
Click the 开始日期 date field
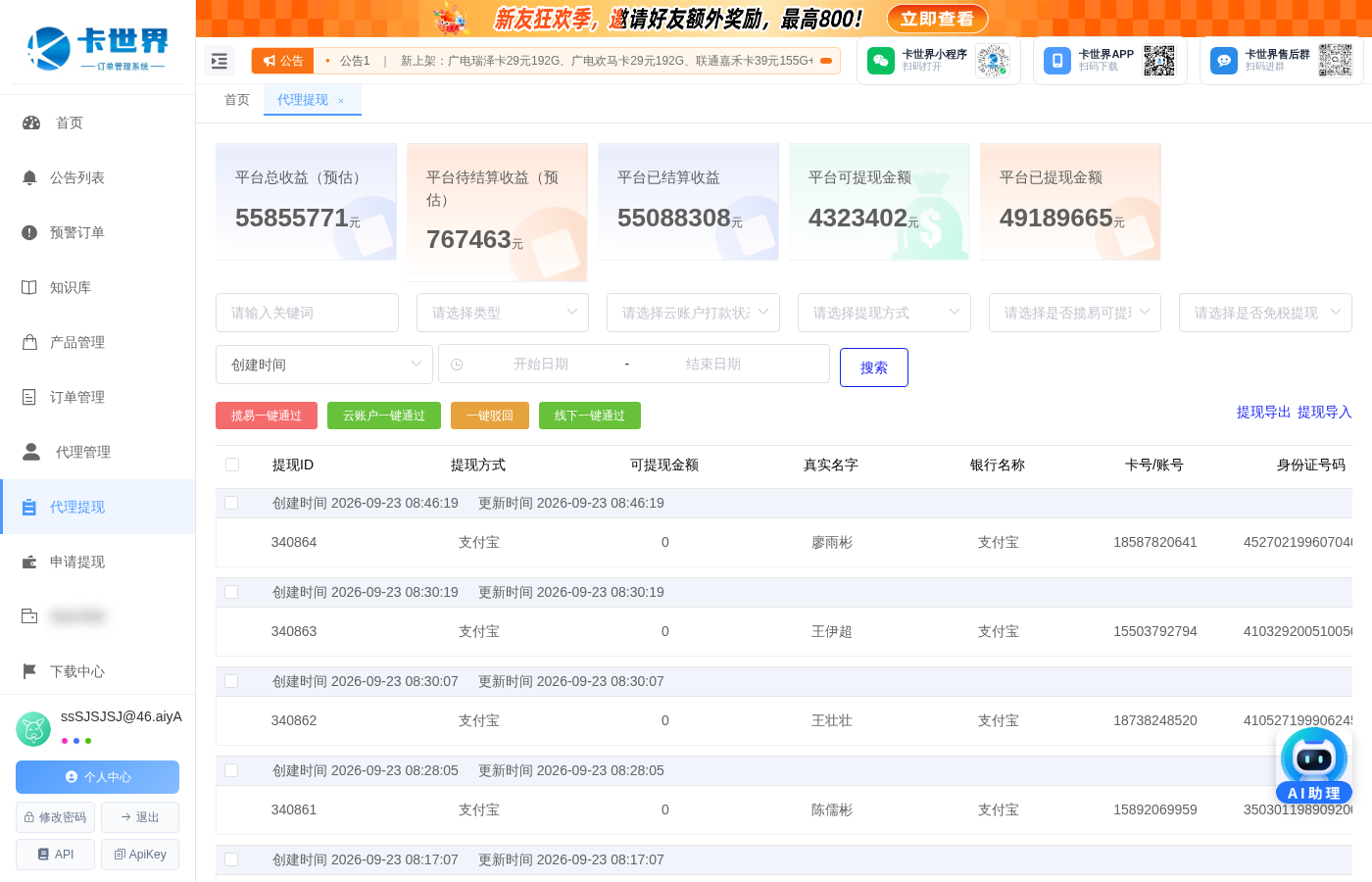(x=541, y=364)
